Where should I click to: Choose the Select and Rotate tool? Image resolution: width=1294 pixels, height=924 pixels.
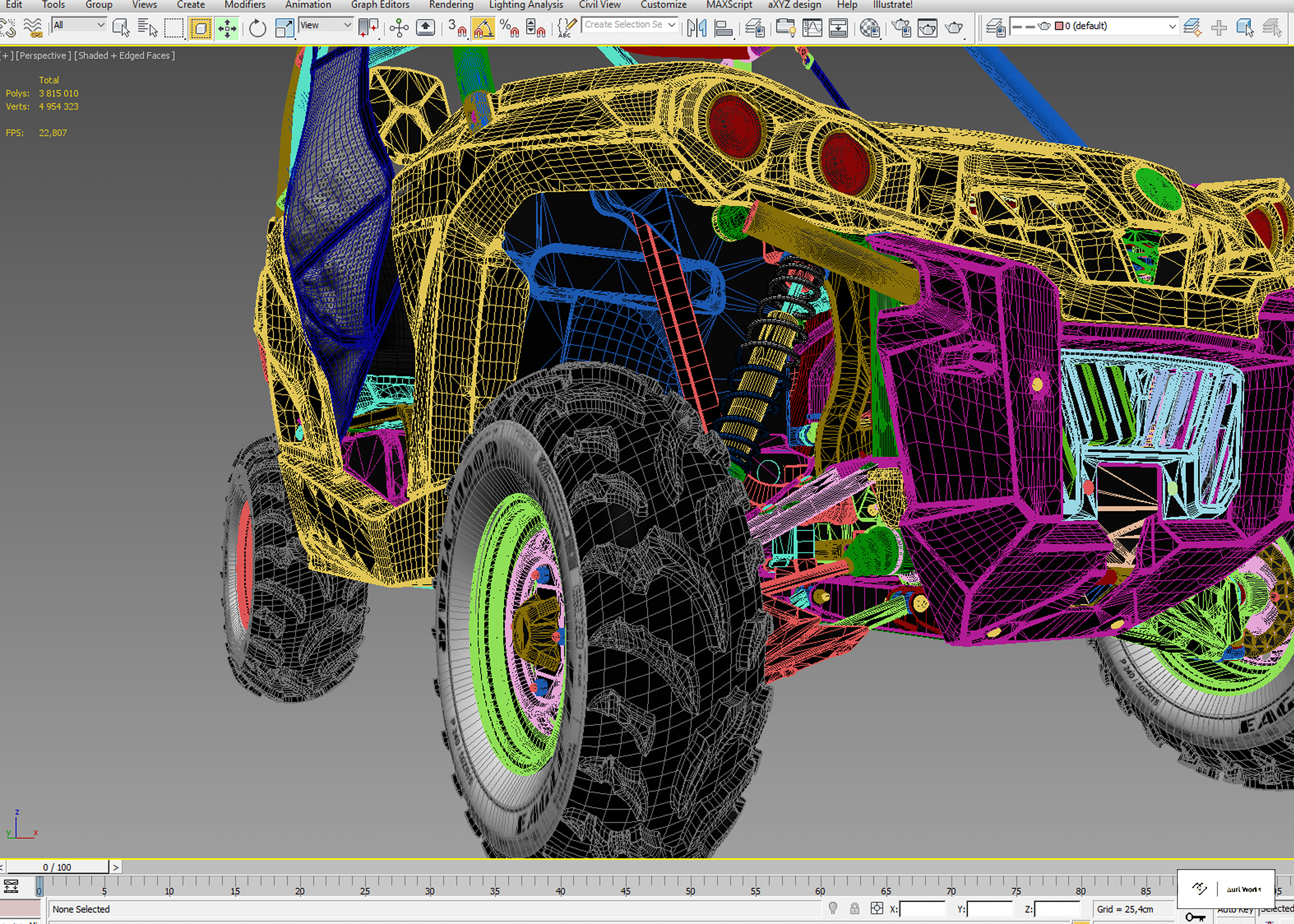click(x=257, y=28)
